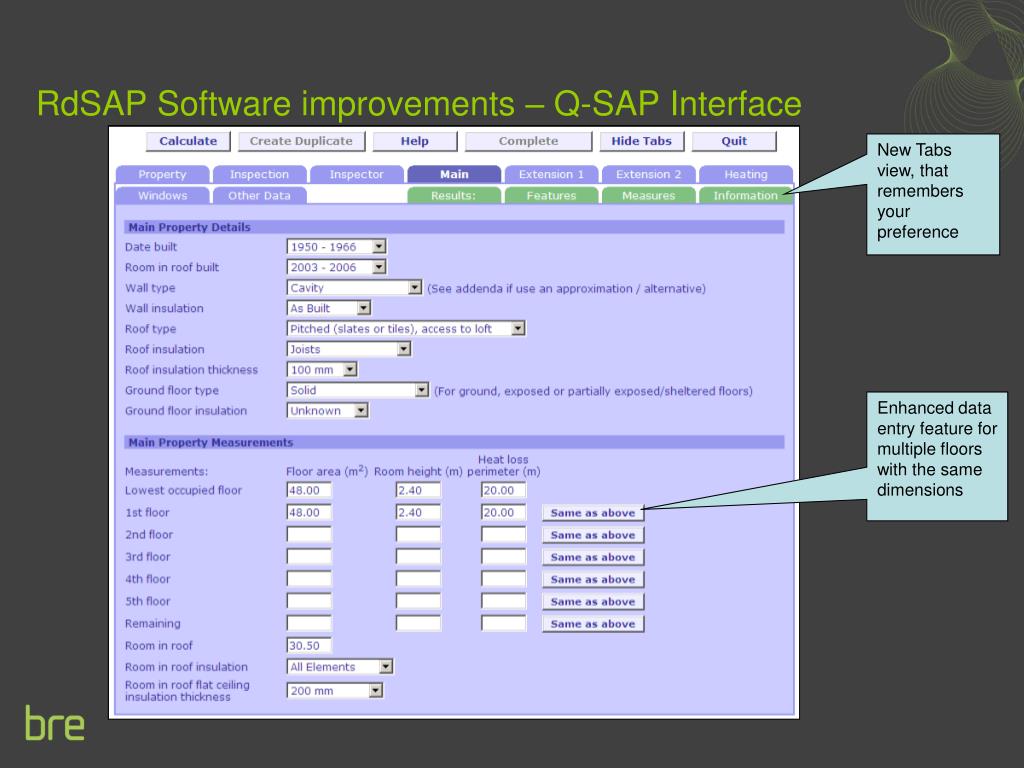Image resolution: width=1024 pixels, height=768 pixels.
Task: Click the Main Property Measurements header
Action: [454, 442]
